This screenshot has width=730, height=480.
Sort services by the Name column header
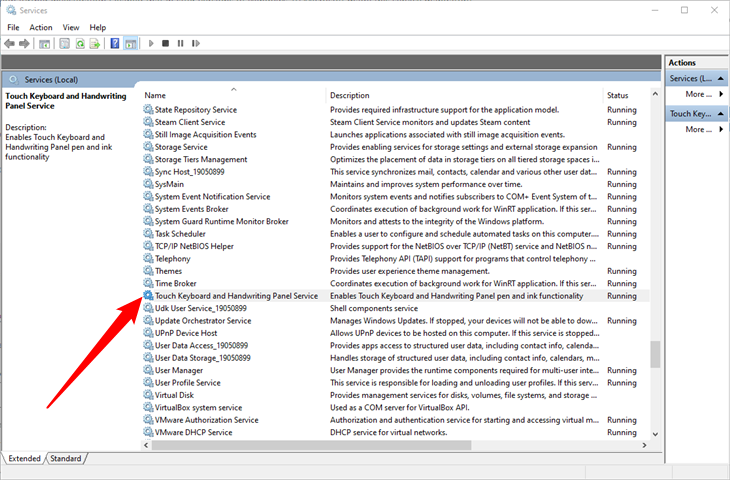230,95
